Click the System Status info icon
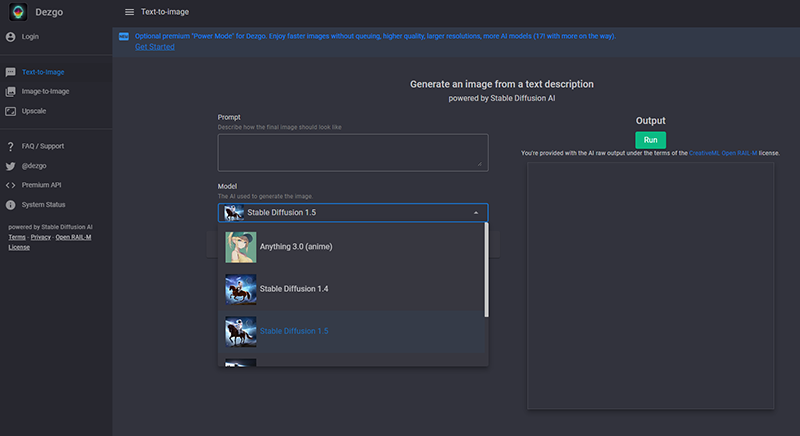Image resolution: width=800 pixels, height=436 pixels. [10, 205]
